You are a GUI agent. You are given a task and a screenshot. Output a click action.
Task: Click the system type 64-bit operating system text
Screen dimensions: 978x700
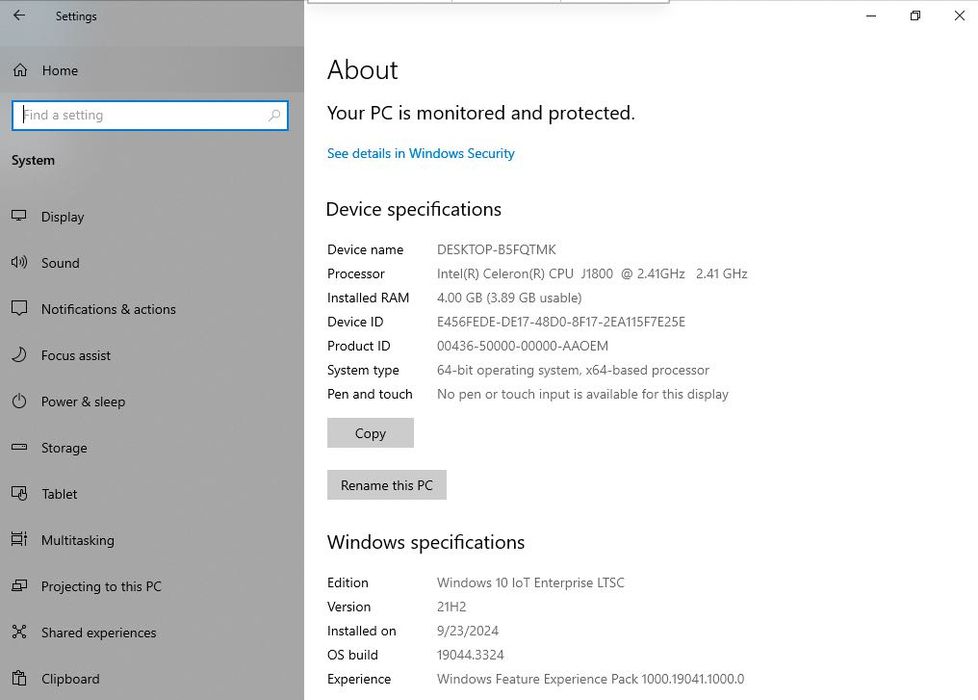[x=573, y=370]
